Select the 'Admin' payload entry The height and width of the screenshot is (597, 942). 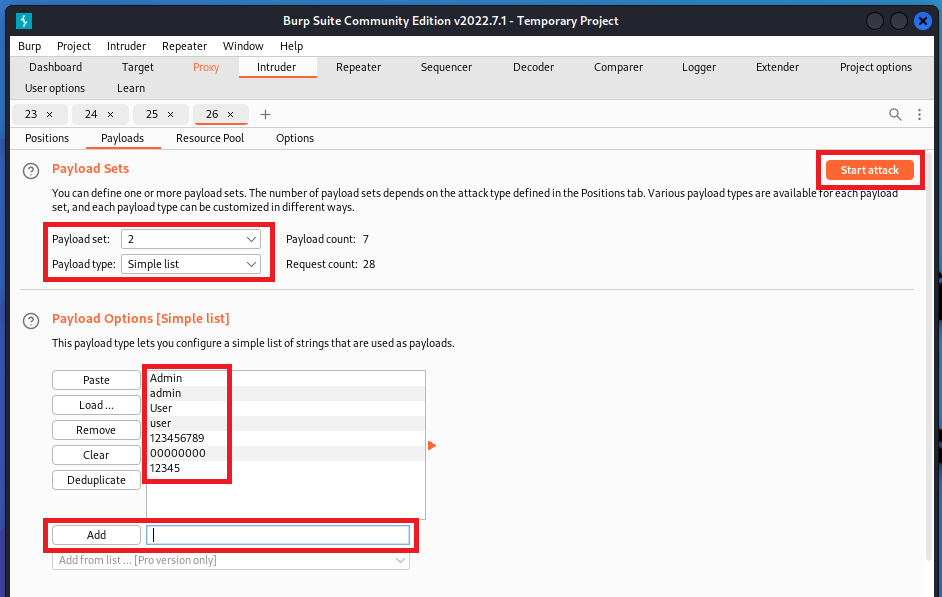click(x=286, y=378)
